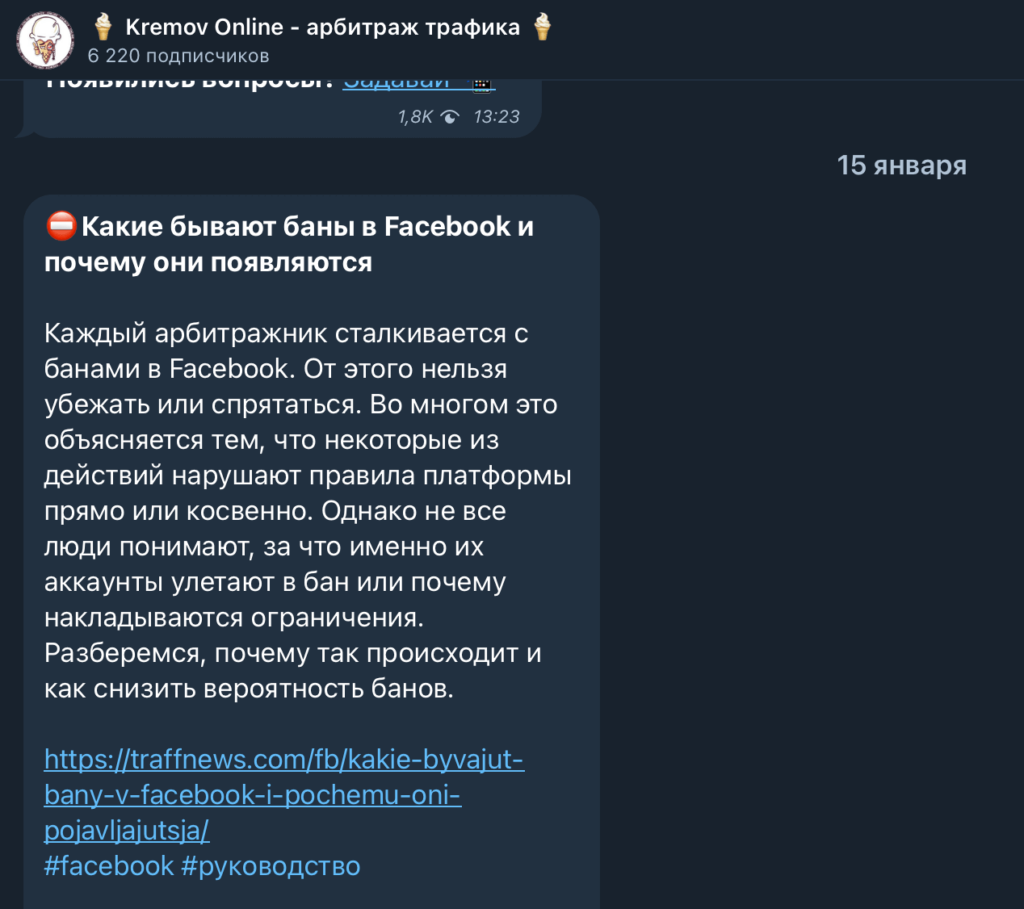Click the bold headline about Facebook bans
1024x909 pixels.
pos(290,245)
